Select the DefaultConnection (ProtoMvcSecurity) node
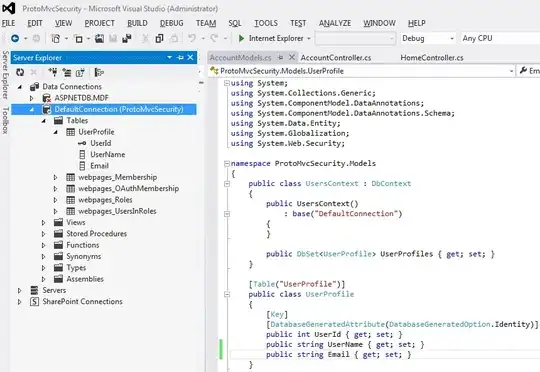 [104, 110]
